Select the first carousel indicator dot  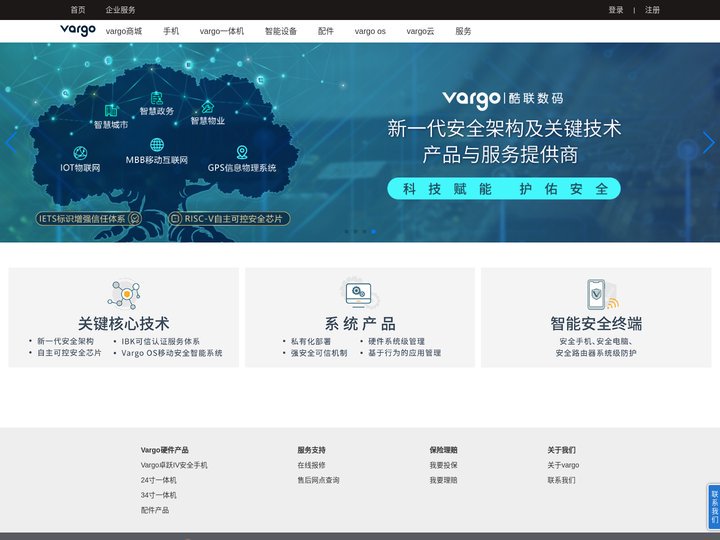click(347, 232)
